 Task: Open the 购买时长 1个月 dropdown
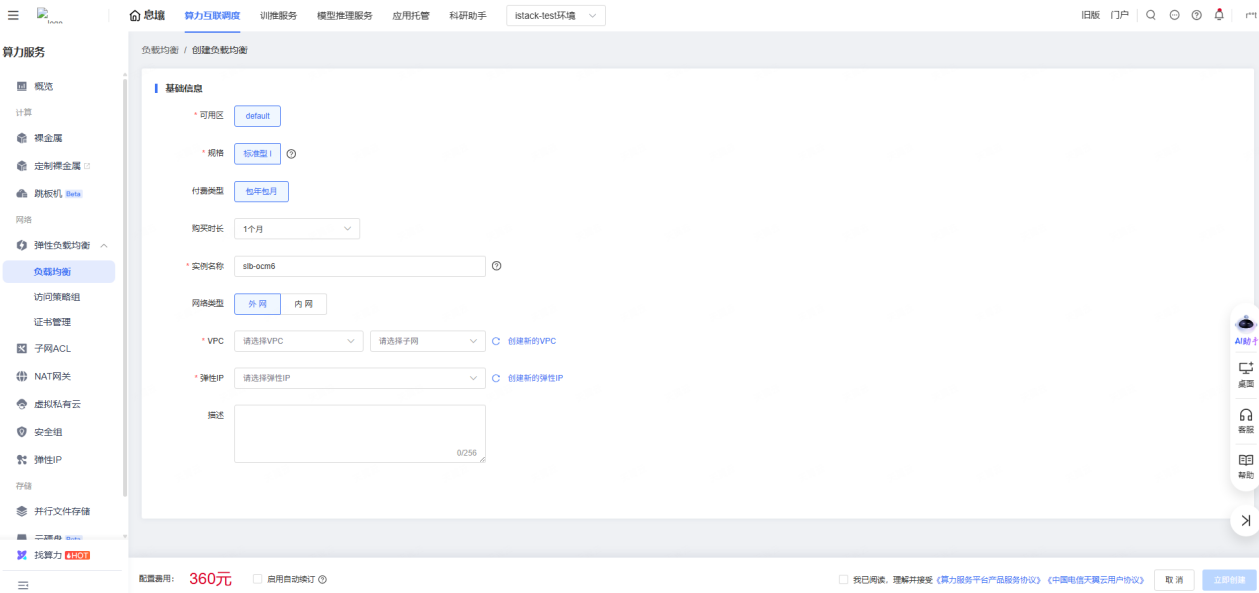point(296,229)
